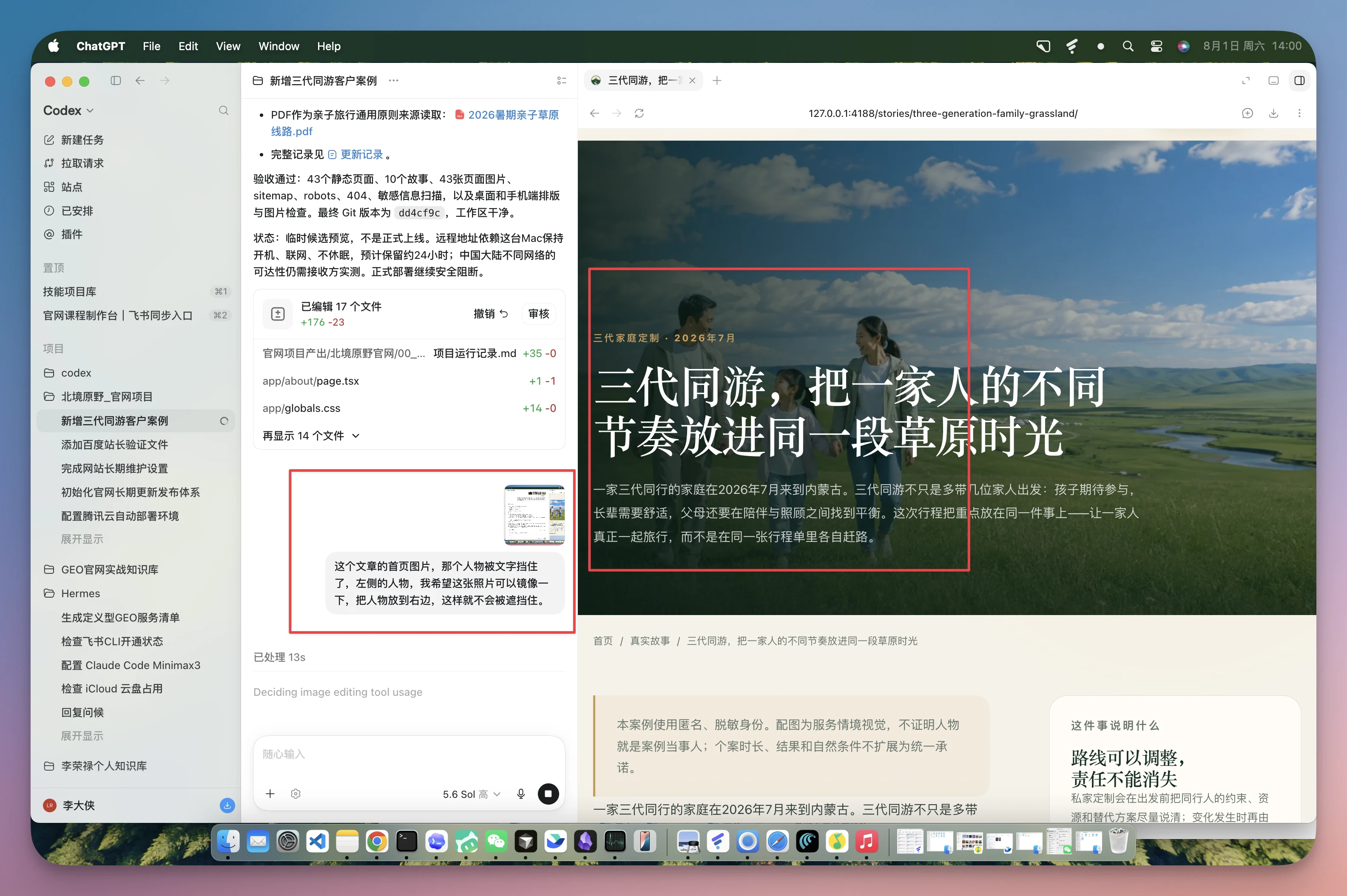Select pinned item 官网课程制作台
The height and width of the screenshot is (896, 1347).
136,315
